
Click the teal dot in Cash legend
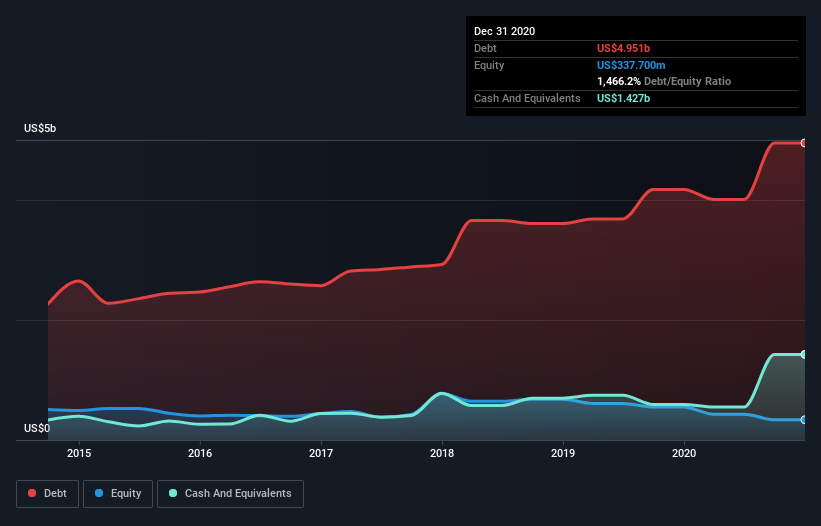pyautogui.click(x=173, y=493)
